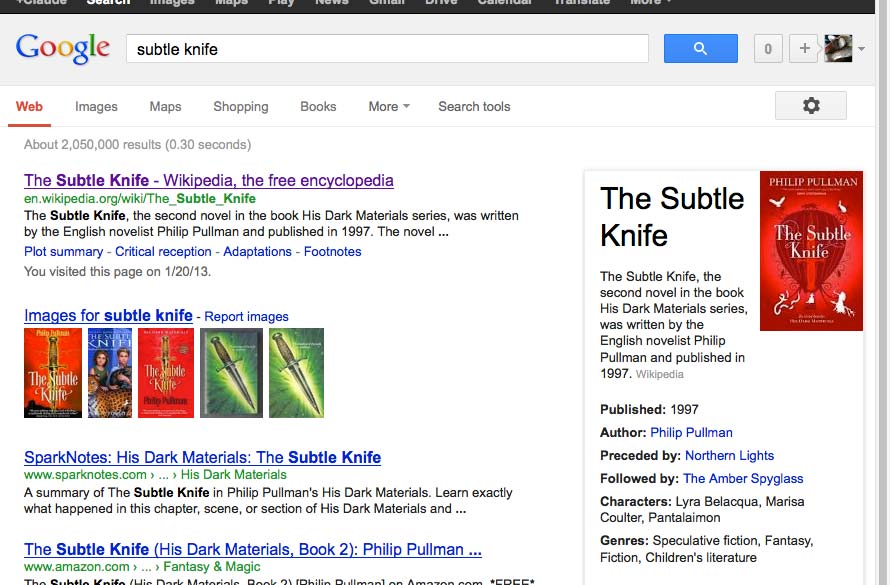Open the SparkNotes His Dark Materials result
Image resolution: width=890 pixels, height=585 pixels.
(x=202, y=457)
